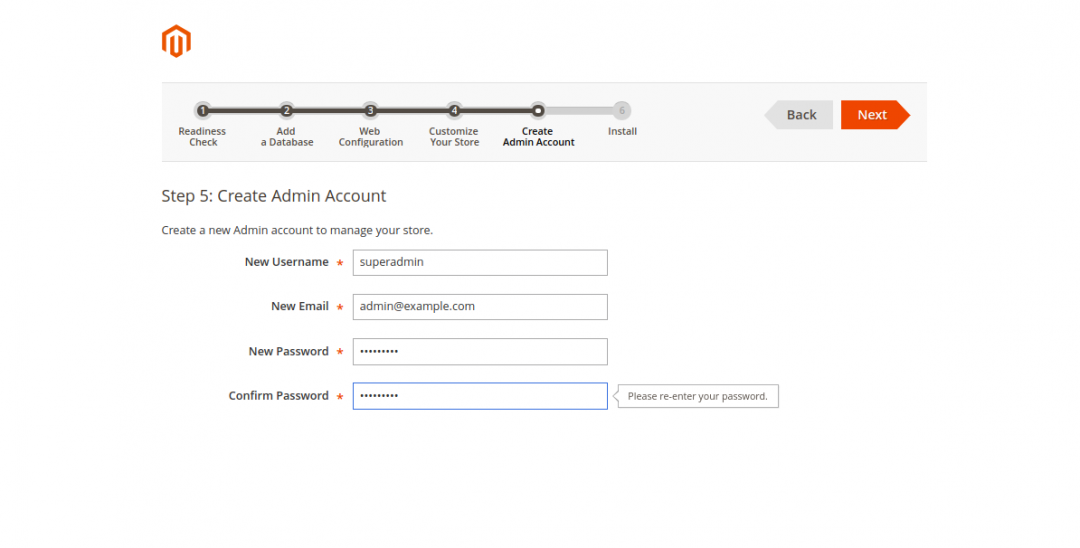Proceed with the orange Next button
1080x548 pixels.
(875, 115)
